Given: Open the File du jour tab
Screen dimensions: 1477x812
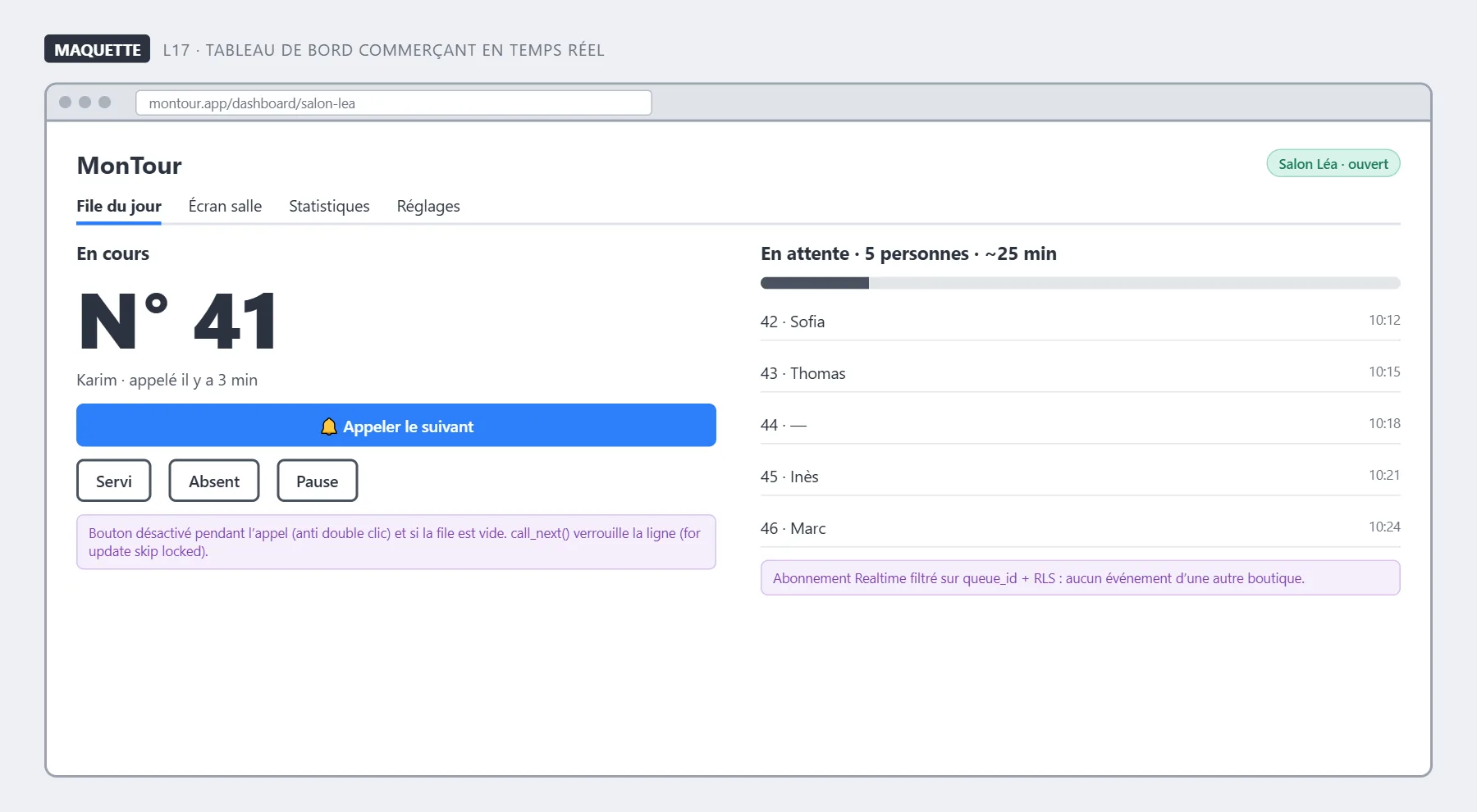Looking at the screenshot, I should point(119,206).
